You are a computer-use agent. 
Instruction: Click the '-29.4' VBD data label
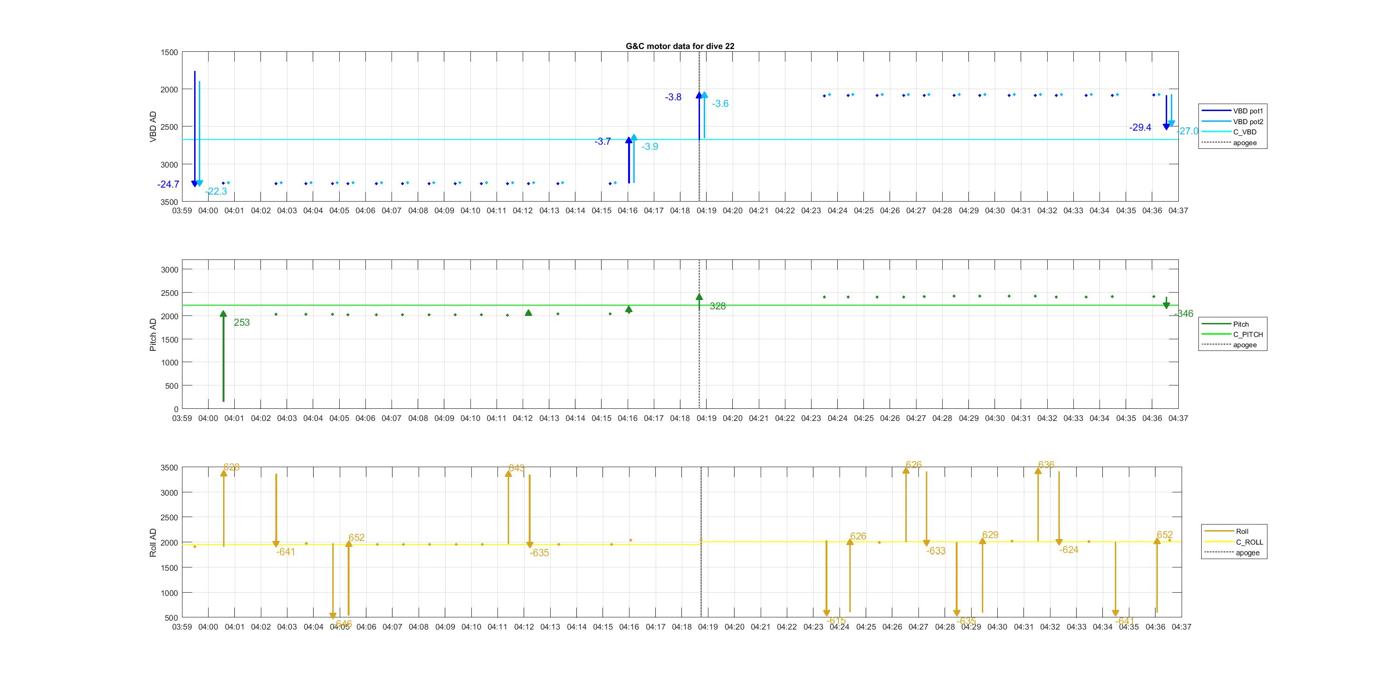click(1140, 128)
